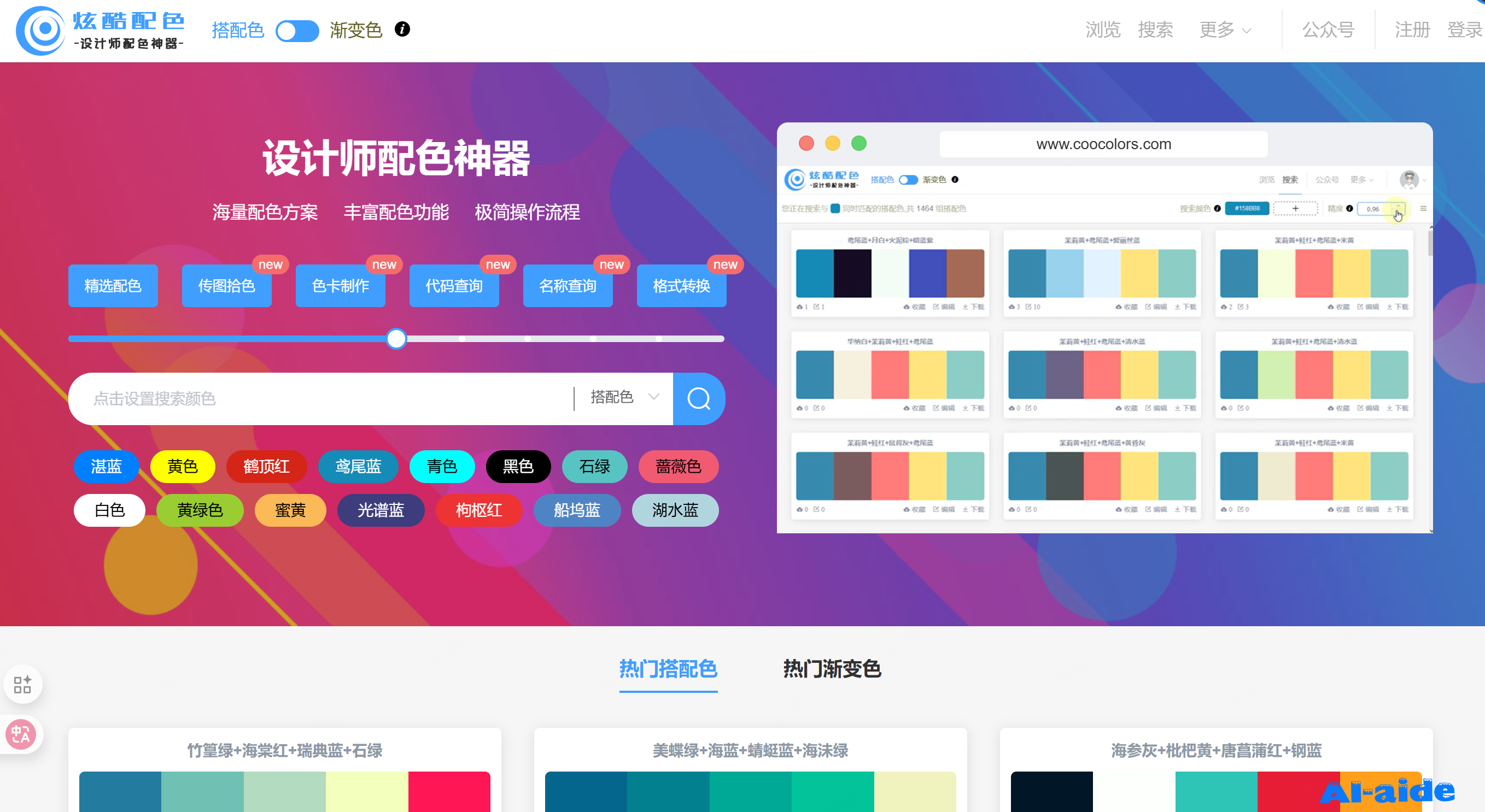Click the 注册 link
Viewport: 1485px width, 812px height.
1412,30
